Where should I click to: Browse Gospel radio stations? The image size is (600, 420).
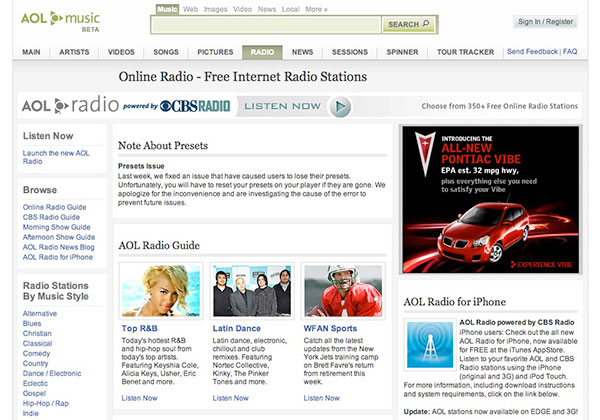[34, 393]
